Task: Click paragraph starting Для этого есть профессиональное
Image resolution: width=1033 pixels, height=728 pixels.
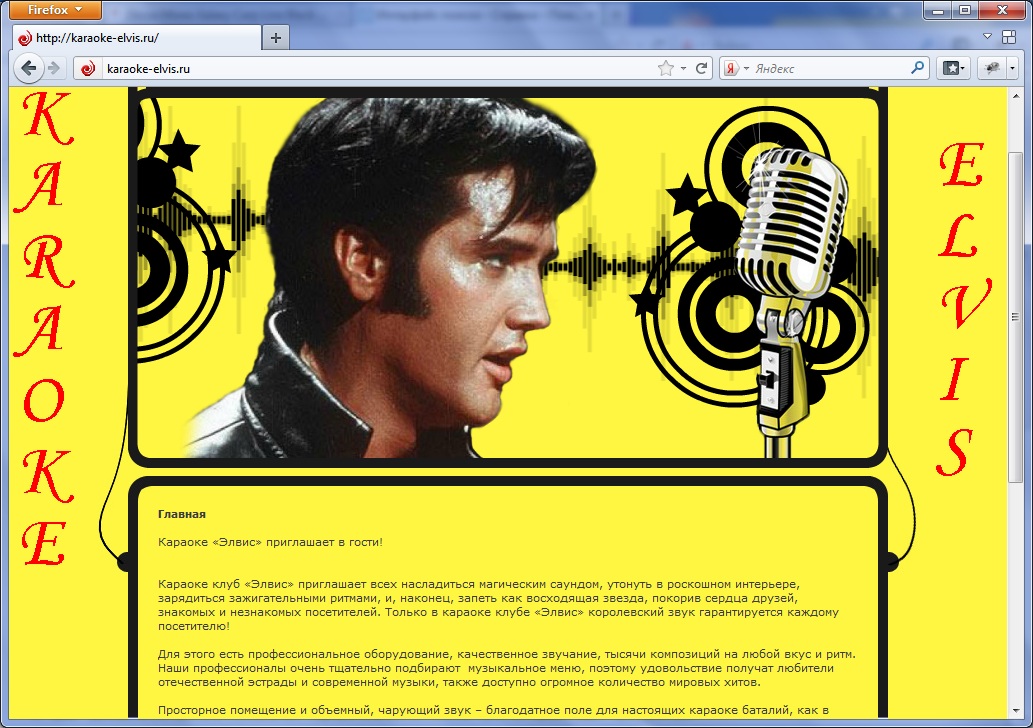Action: click(x=506, y=668)
